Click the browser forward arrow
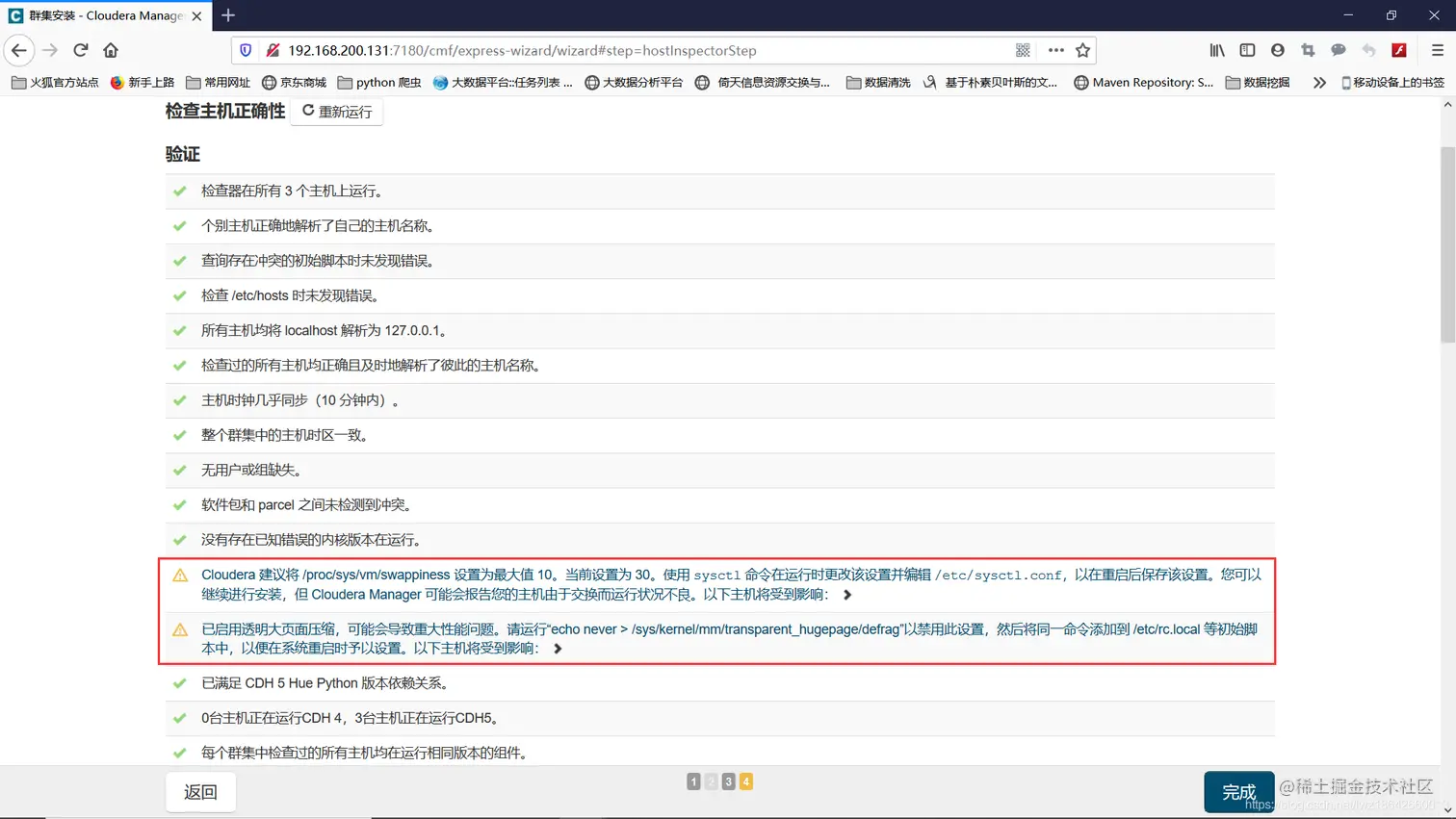Screen dimensions: 1456x819 (50, 50)
